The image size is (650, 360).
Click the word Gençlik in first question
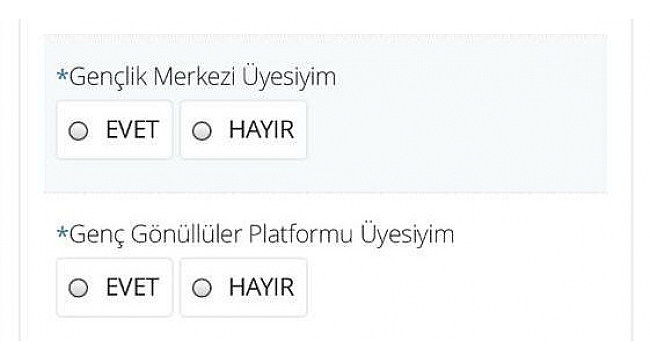[108, 78]
